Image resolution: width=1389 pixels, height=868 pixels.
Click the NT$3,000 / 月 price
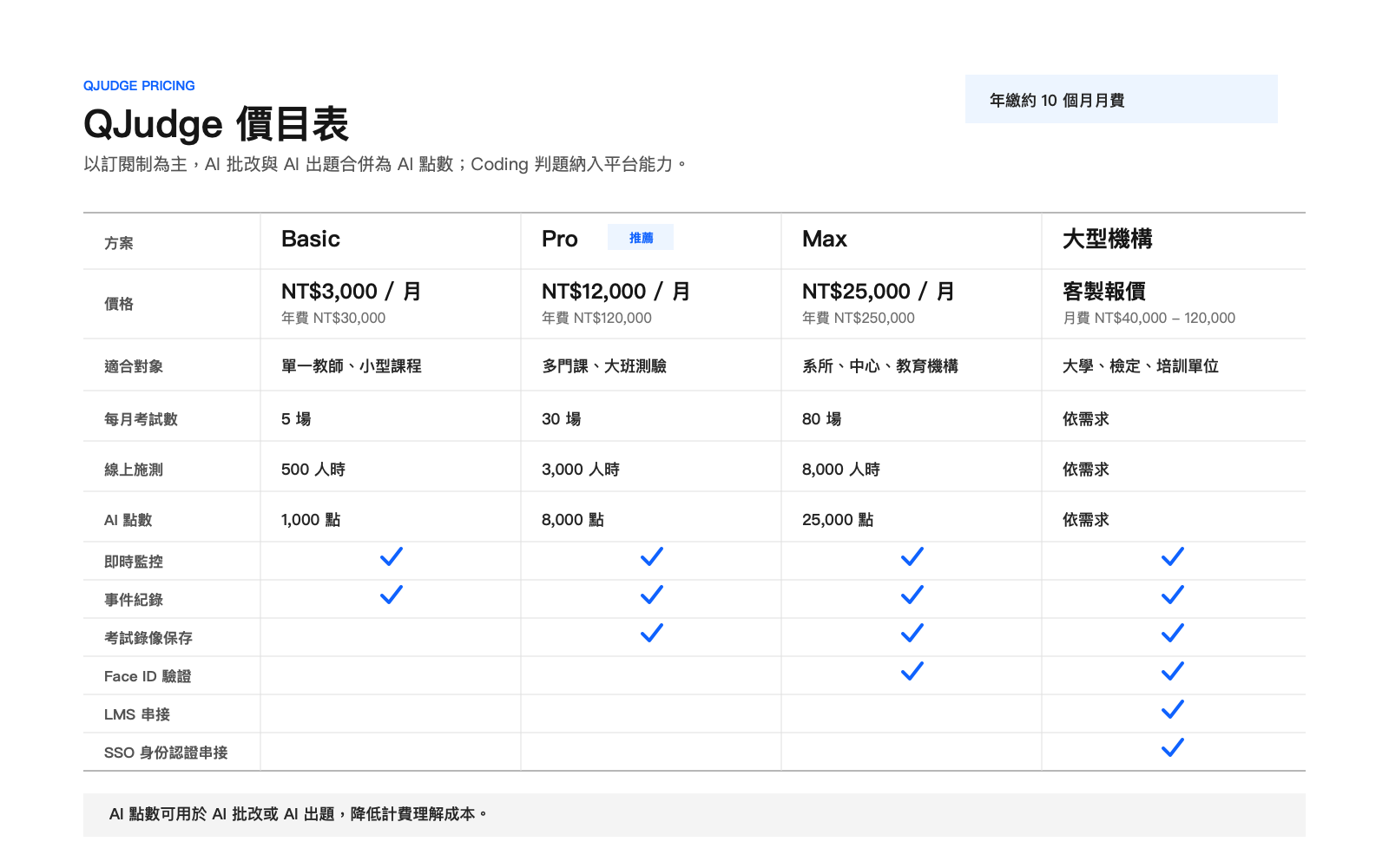352,292
